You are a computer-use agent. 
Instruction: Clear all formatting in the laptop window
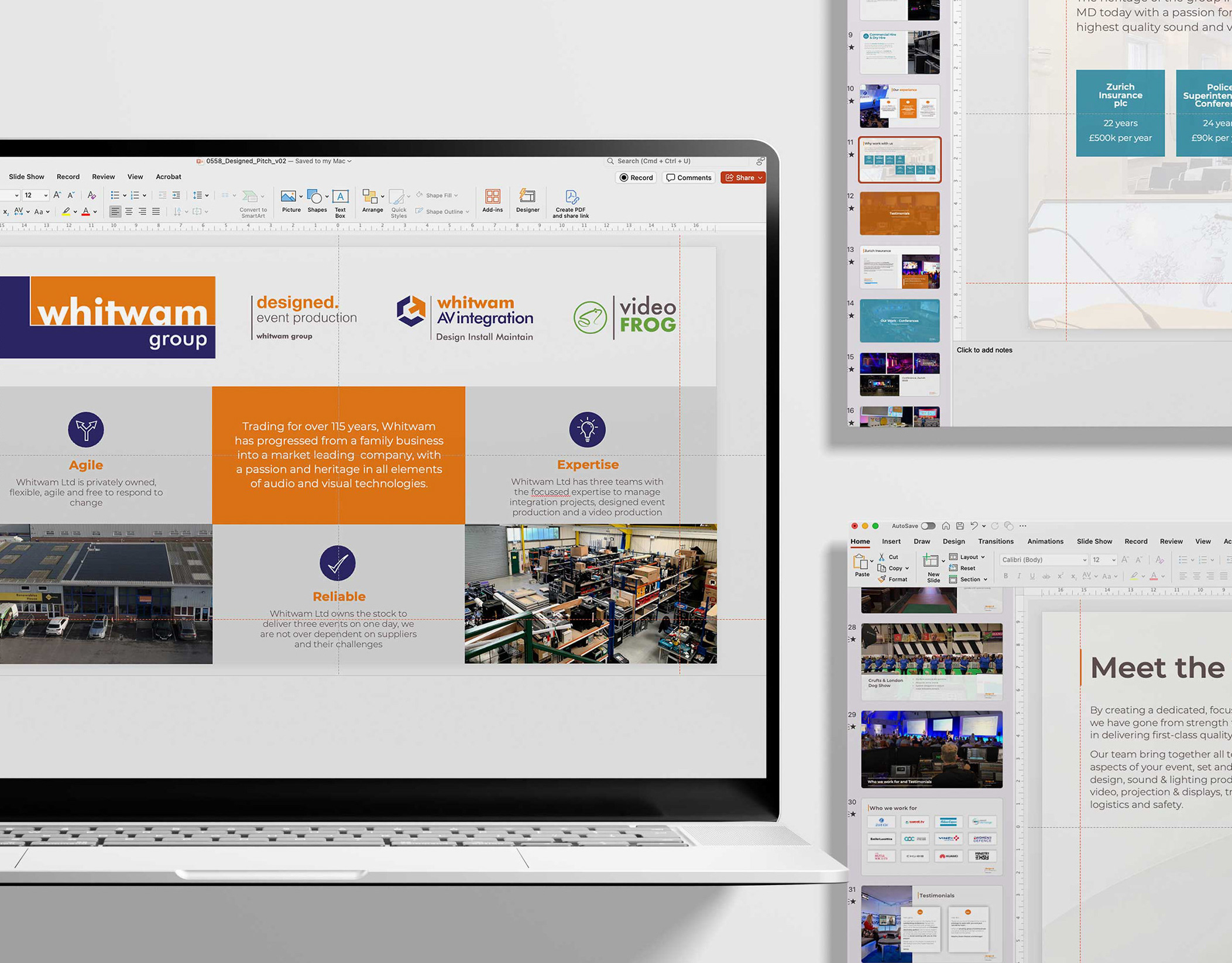[x=91, y=196]
